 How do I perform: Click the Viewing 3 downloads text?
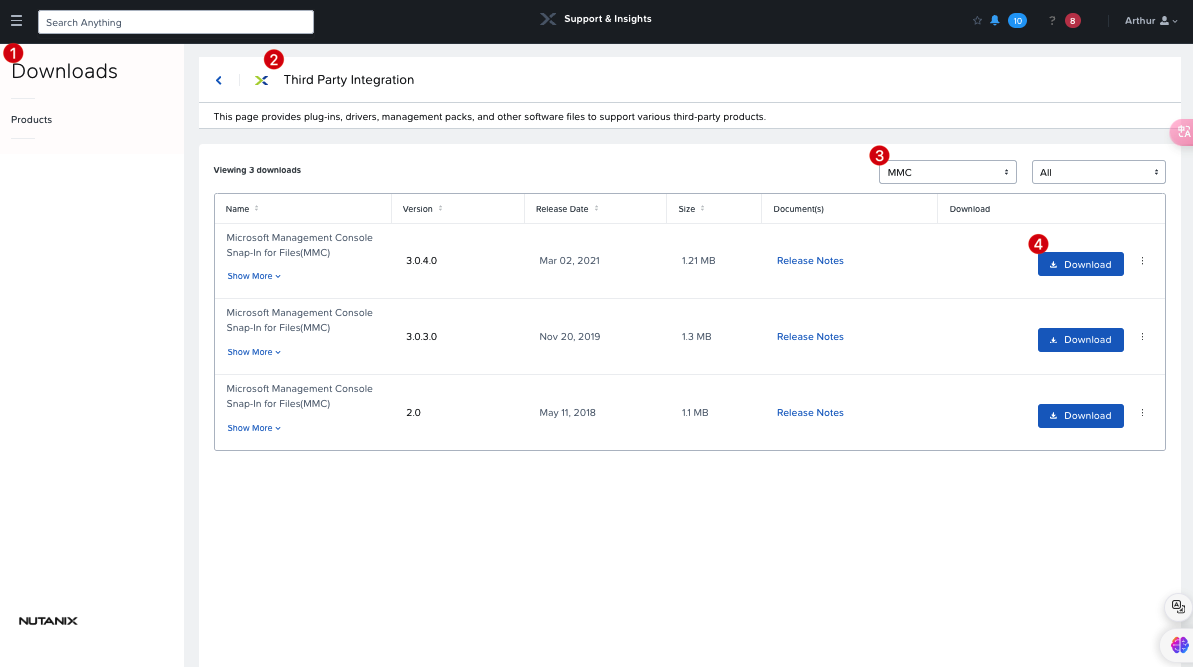pos(257,170)
